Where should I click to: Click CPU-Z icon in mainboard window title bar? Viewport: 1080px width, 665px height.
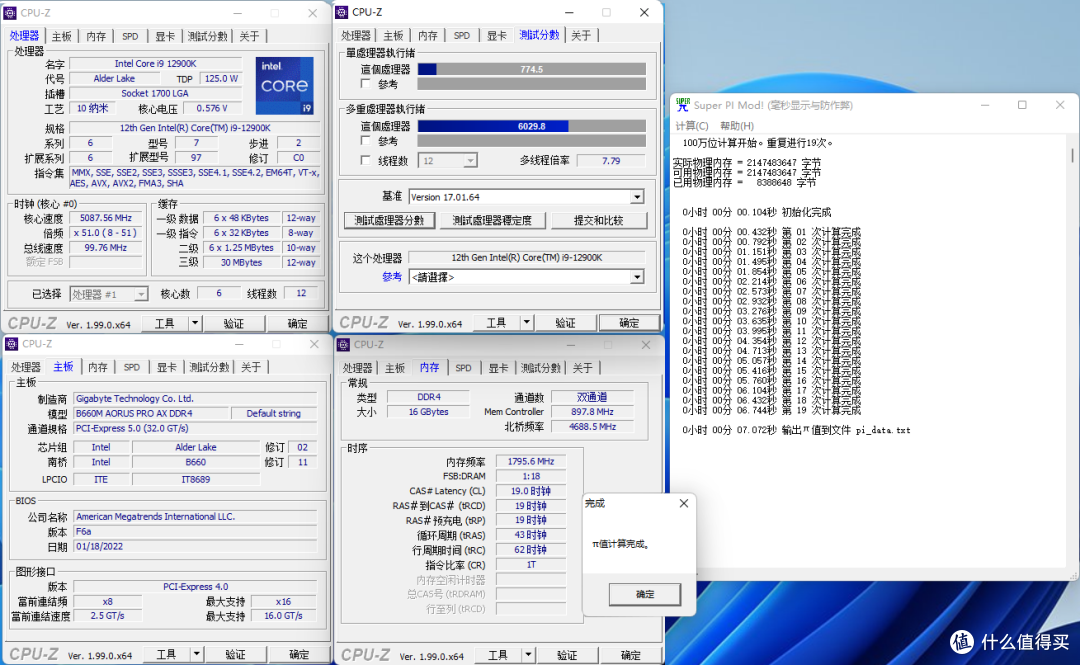[x=12, y=344]
